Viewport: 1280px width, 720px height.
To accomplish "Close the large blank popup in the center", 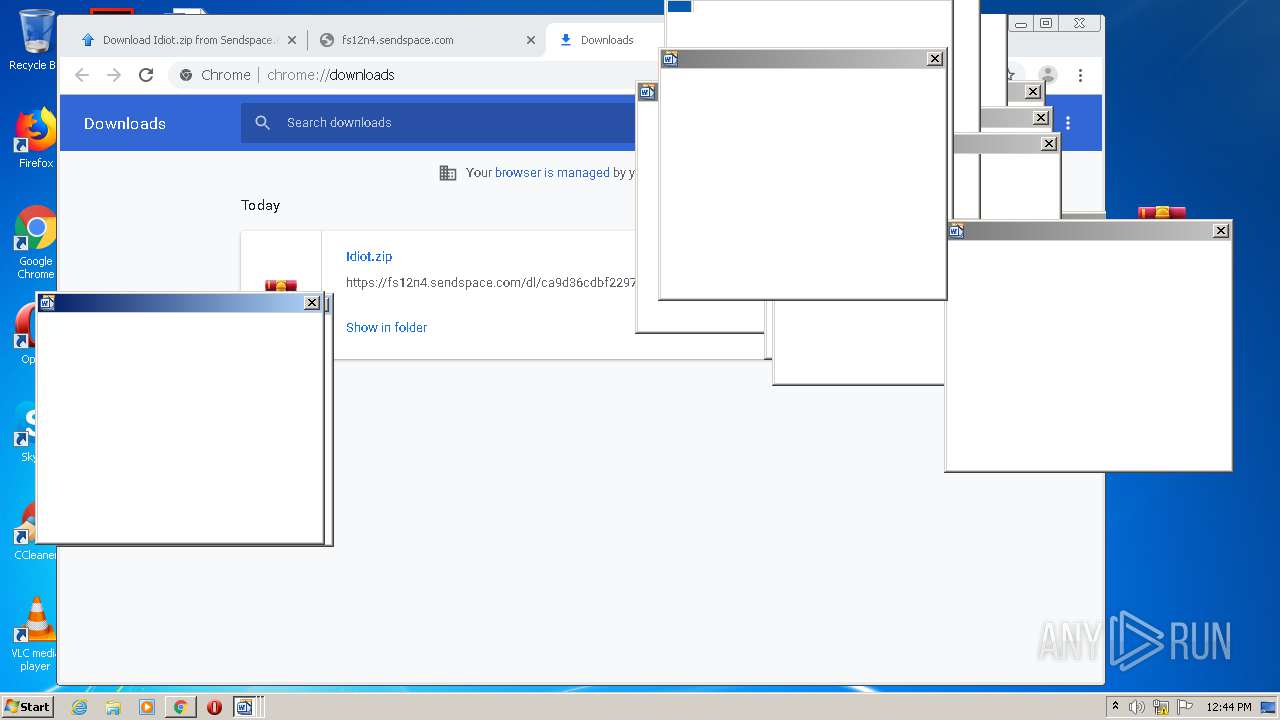I will click(x=935, y=59).
